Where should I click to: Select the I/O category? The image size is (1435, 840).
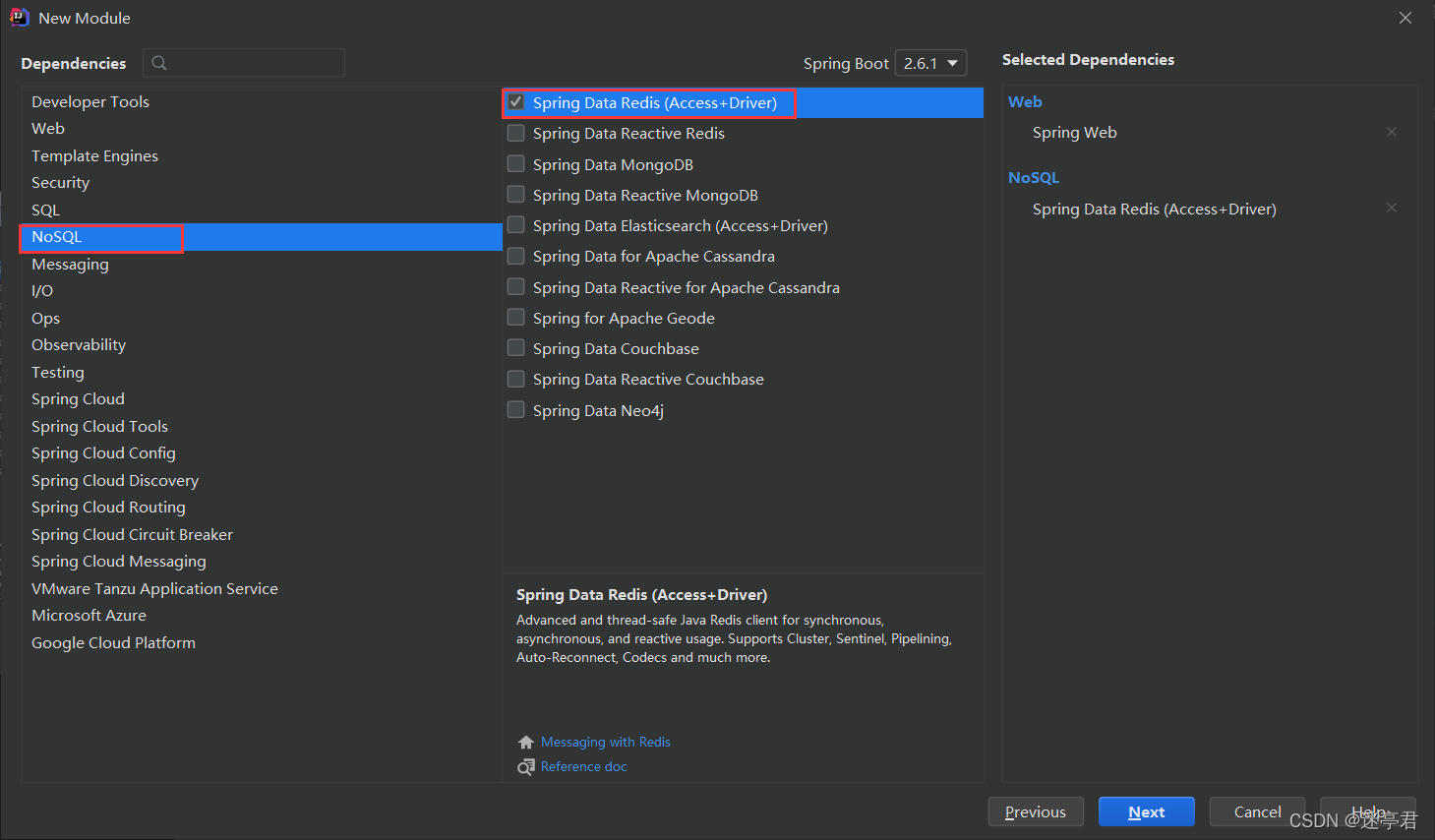[x=262, y=291]
